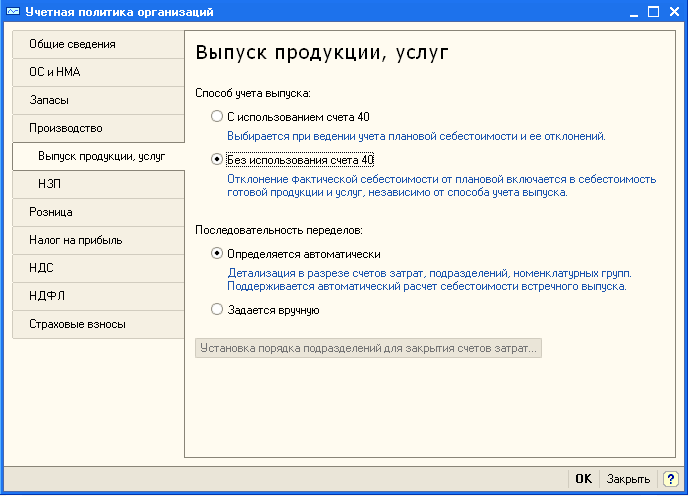
Task: Open the 'Производство' section
Action: (x=98, y=129)
